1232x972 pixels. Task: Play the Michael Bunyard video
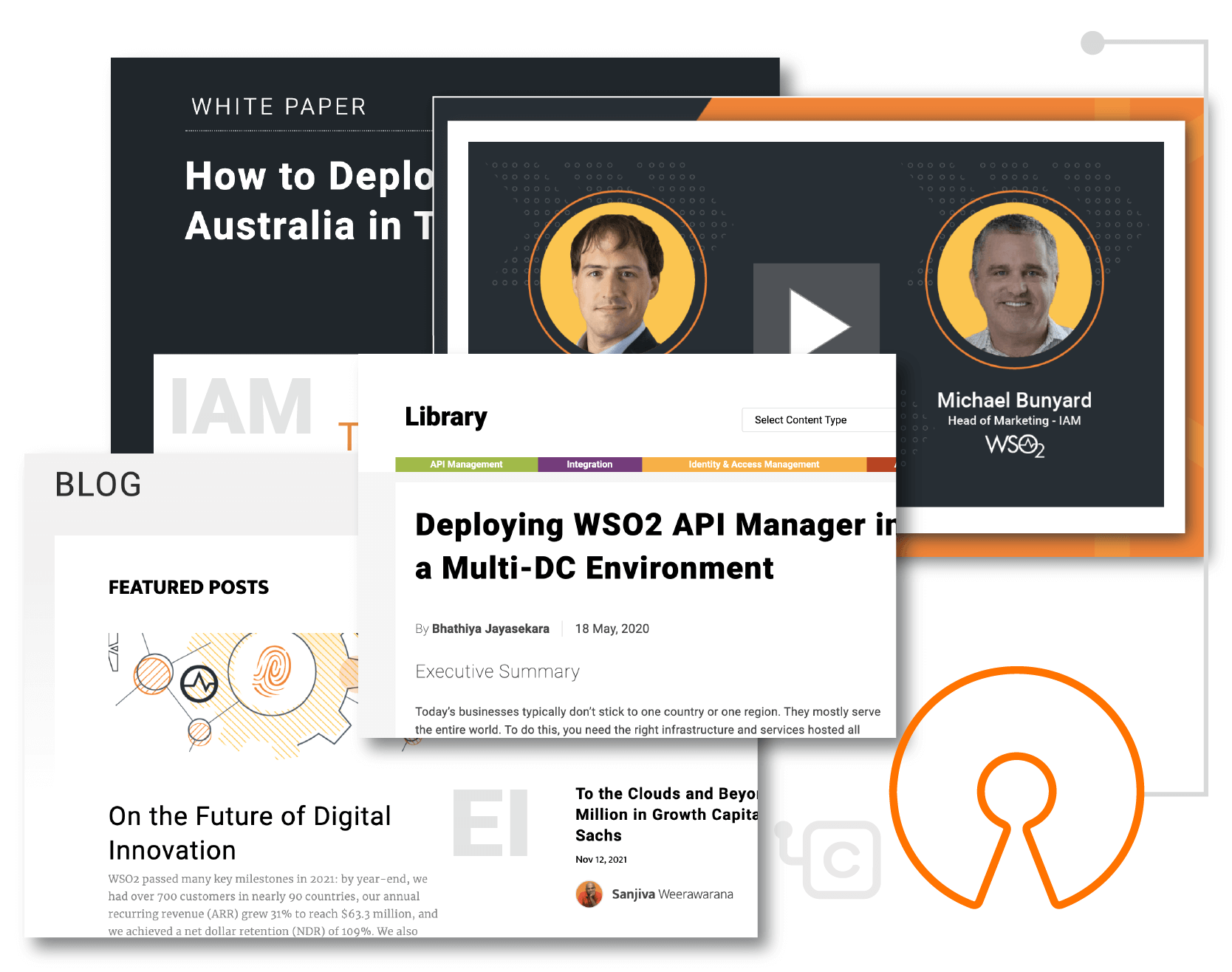coord(816,310)
